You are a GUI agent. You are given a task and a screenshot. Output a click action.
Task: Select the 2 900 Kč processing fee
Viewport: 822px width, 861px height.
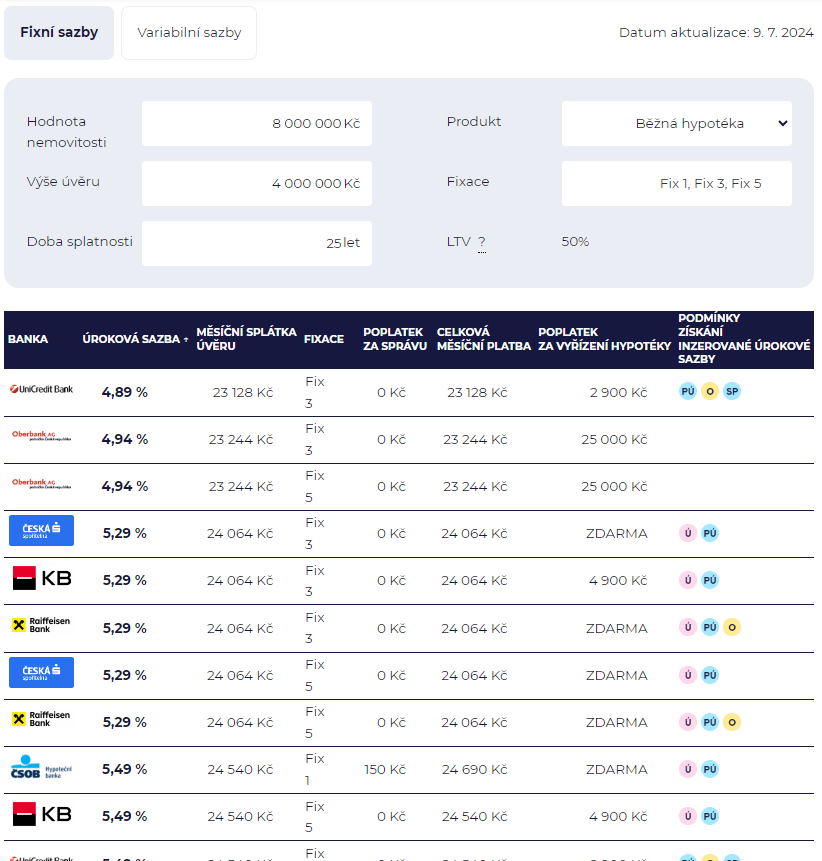[x=618, y=393]
